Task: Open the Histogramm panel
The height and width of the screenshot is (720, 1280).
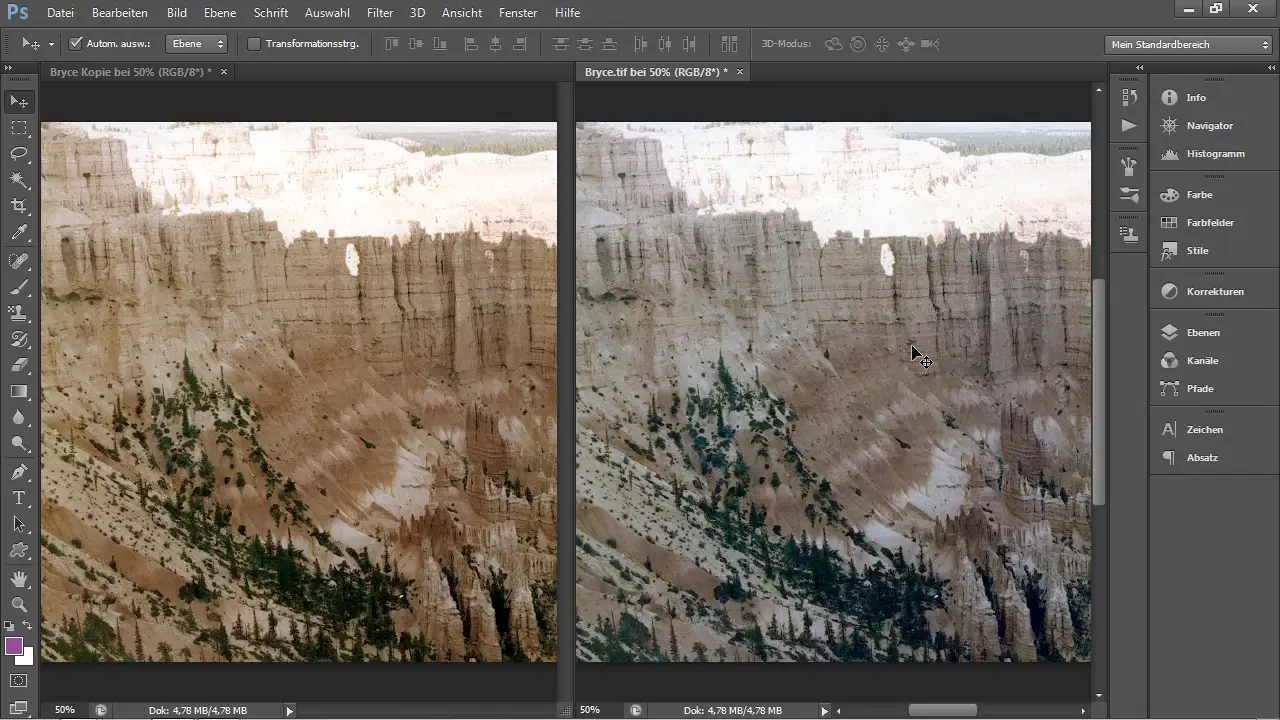Action: (x=1213, y=154)
